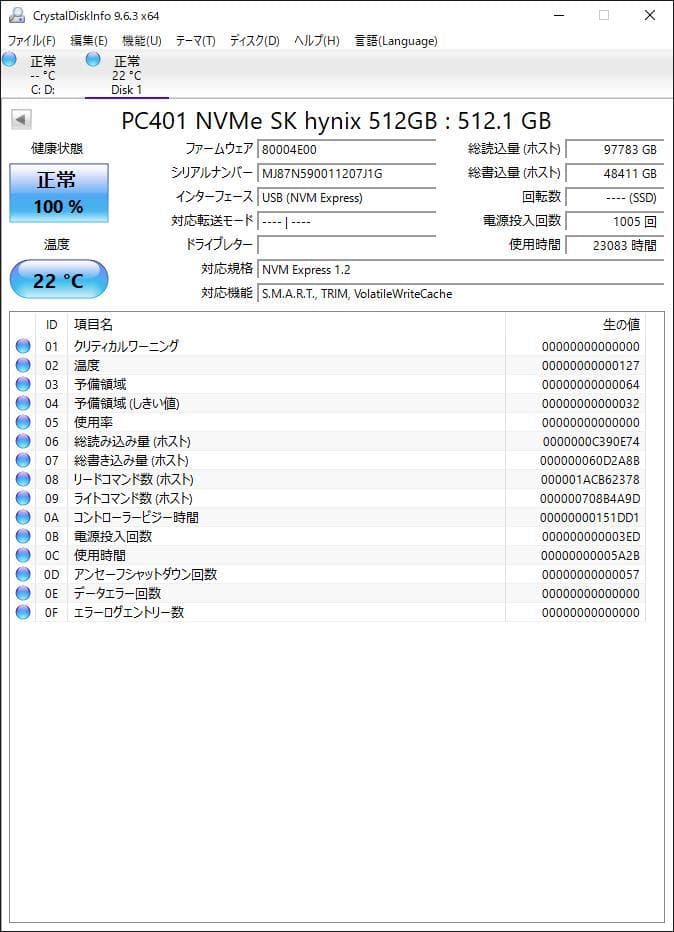
Task: Select the エラーログエントリー数 attribute name
Action: click(x=129, y=612)
